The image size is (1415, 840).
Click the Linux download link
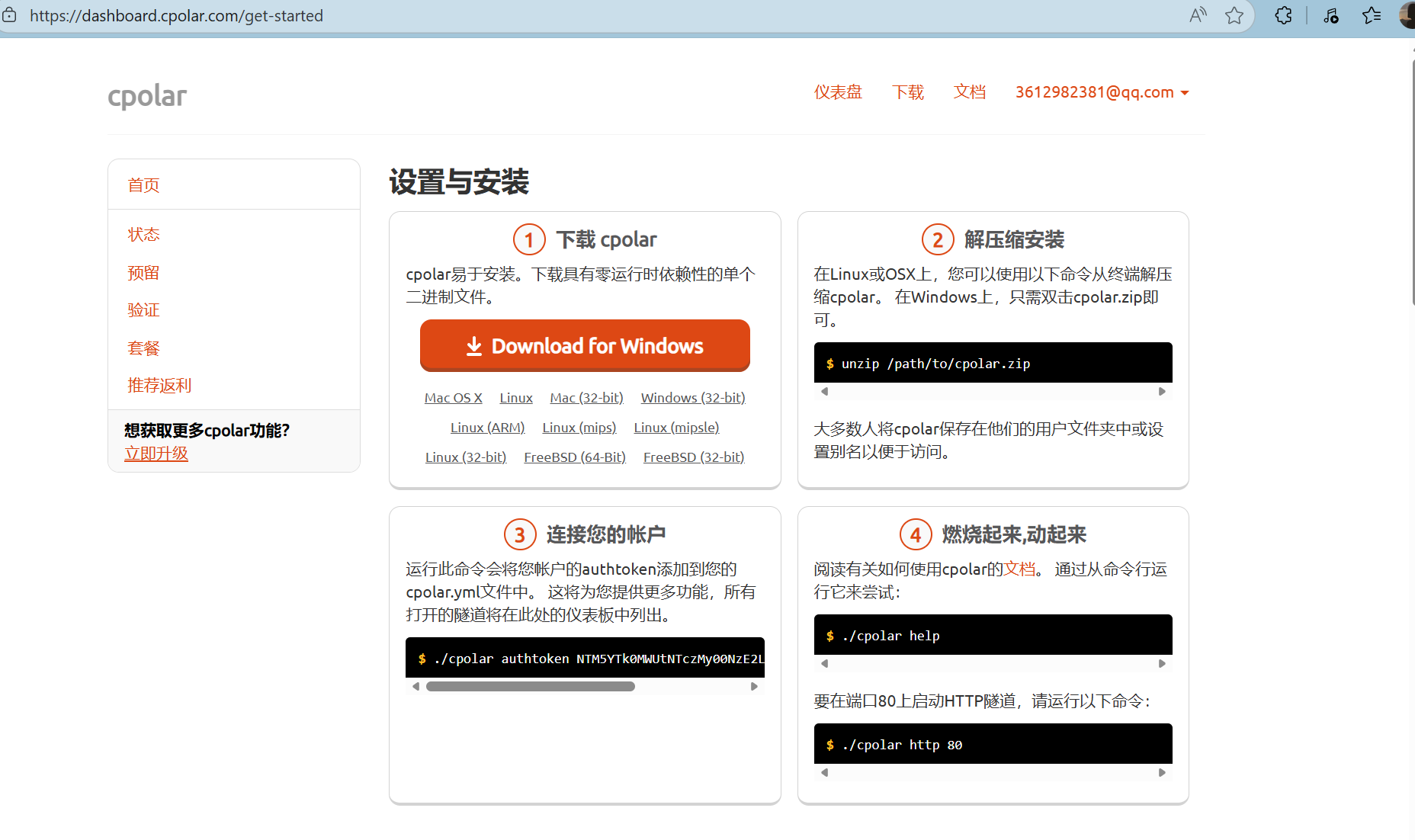coord(516,398)
